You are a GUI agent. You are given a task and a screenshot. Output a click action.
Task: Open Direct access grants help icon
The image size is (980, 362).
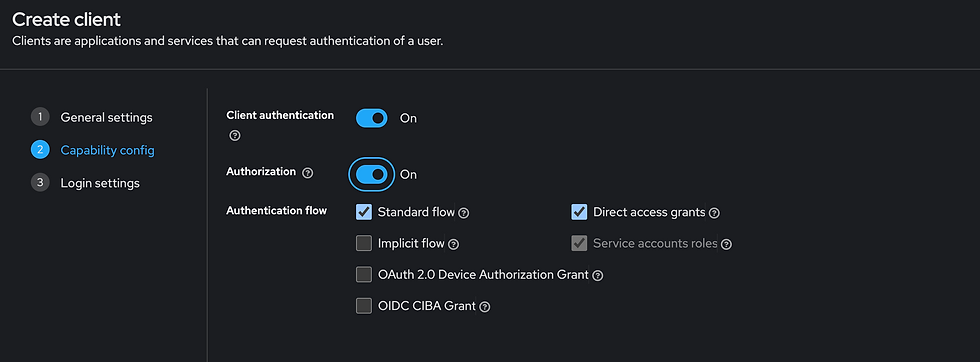point(714,213)
